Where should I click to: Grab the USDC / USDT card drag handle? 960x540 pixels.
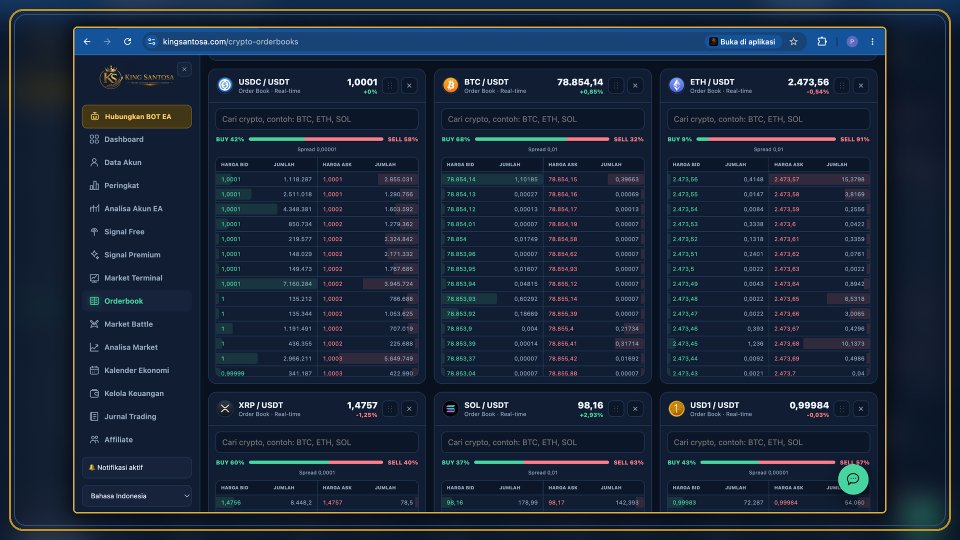pyautogui.click(x=390, y=86)
